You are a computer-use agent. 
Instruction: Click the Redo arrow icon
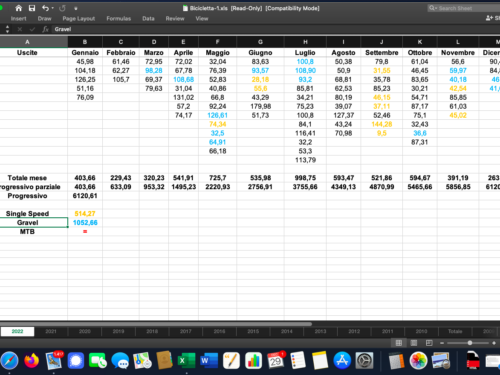point(62,8)
